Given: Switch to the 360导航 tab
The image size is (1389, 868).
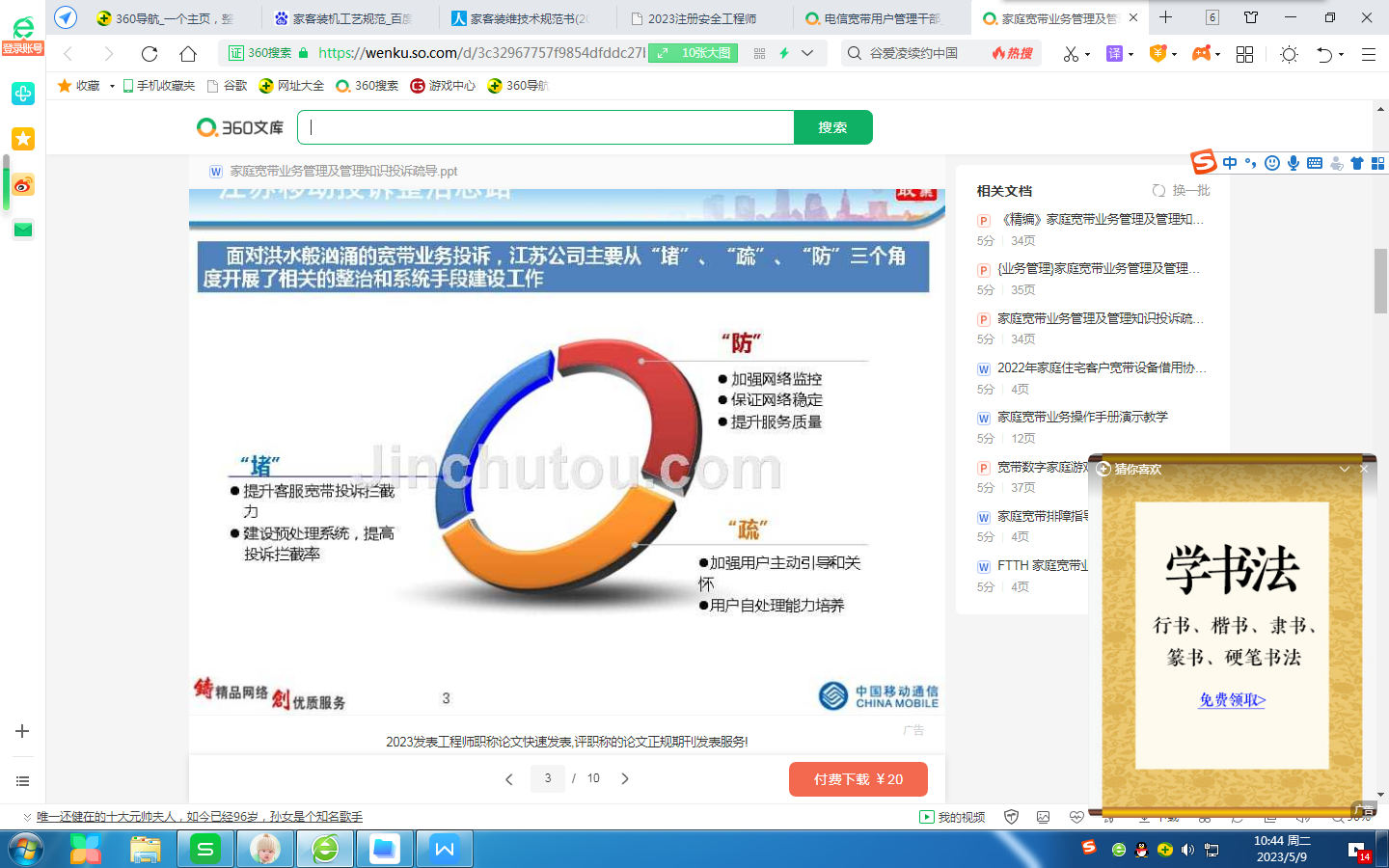Looking at the screenshot, I should click(x=165, y=18).
